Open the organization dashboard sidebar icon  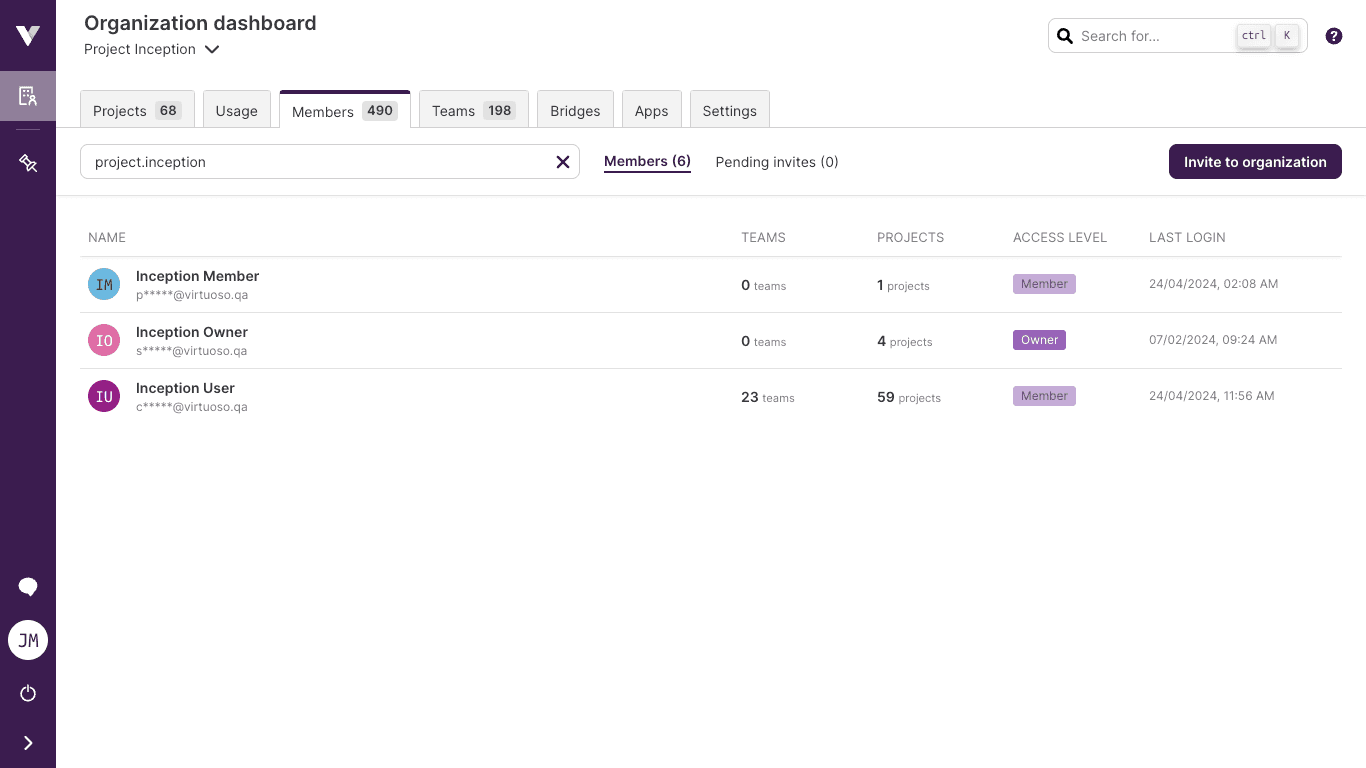tap(28, 96)
